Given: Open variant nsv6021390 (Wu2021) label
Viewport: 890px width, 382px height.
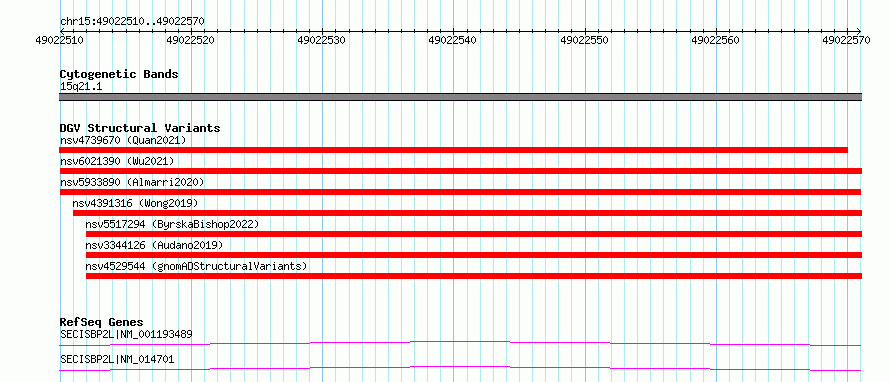Looking at the screenshot, I should click(x=117, y=161).
